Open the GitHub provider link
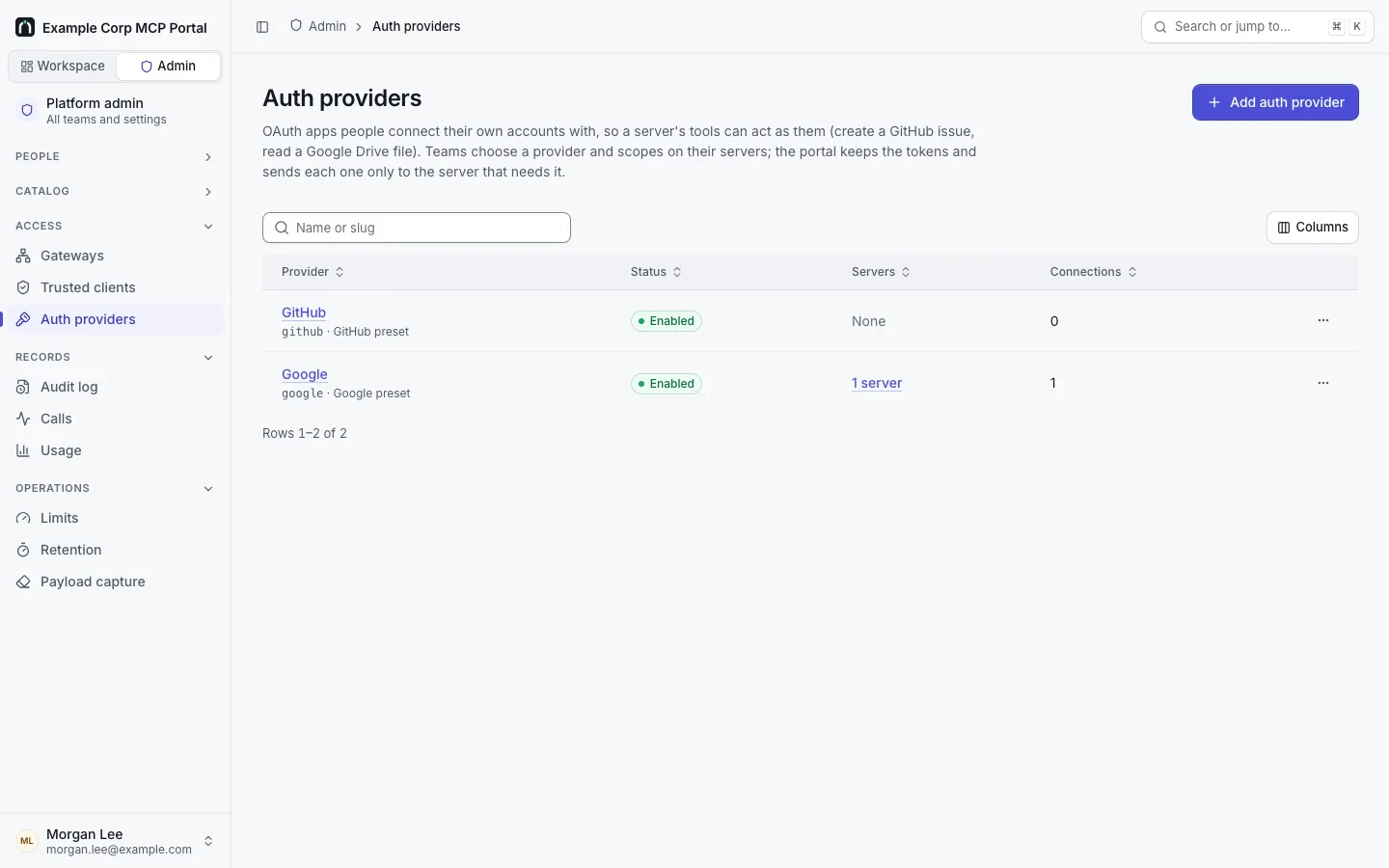1389x868 pixels. pos(304,312)
